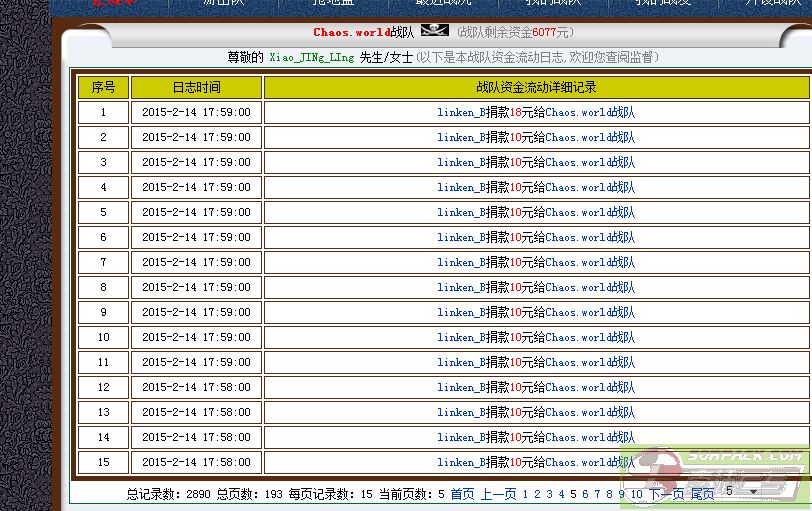The image size is (812, 511).
Task: Select the timestamp cell in row 15
Action: [x=196, y=462]
